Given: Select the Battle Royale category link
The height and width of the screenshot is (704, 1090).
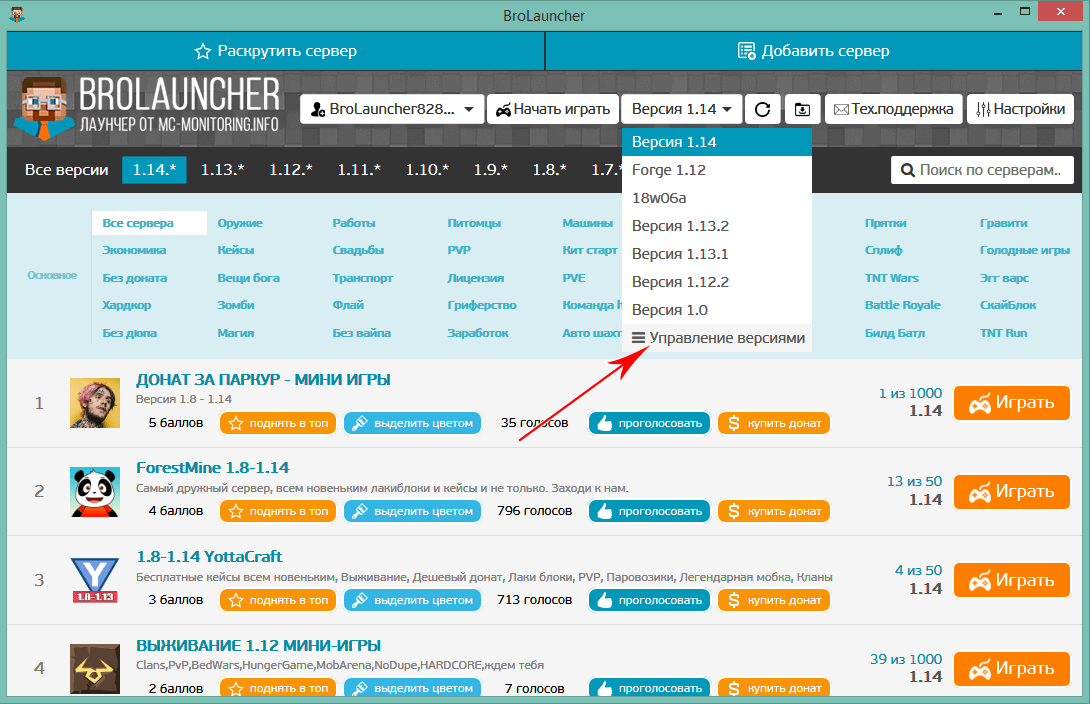Looking at the screenshot, I should 902,305.
